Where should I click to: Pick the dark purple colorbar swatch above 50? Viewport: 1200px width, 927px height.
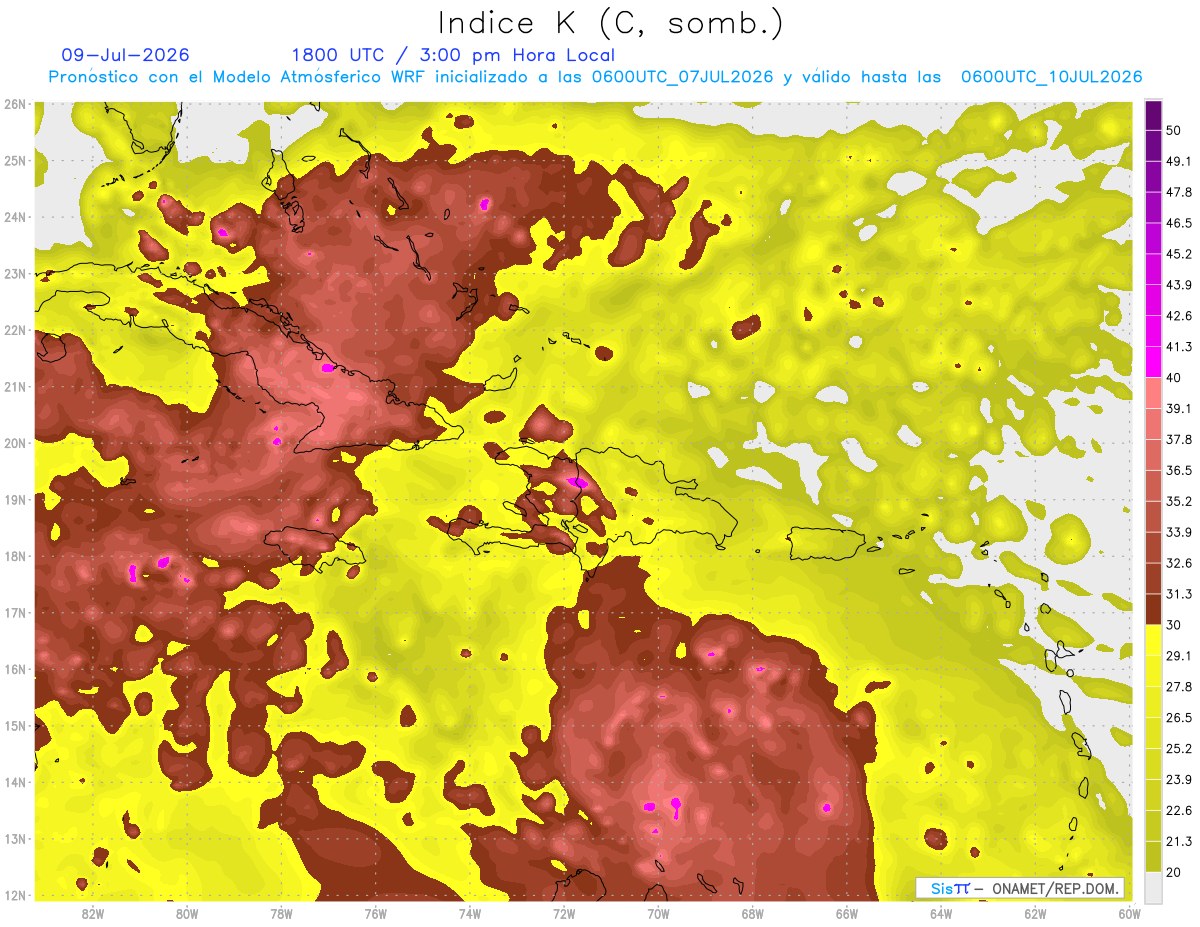pyautogui.click(x=1153, y=115)
